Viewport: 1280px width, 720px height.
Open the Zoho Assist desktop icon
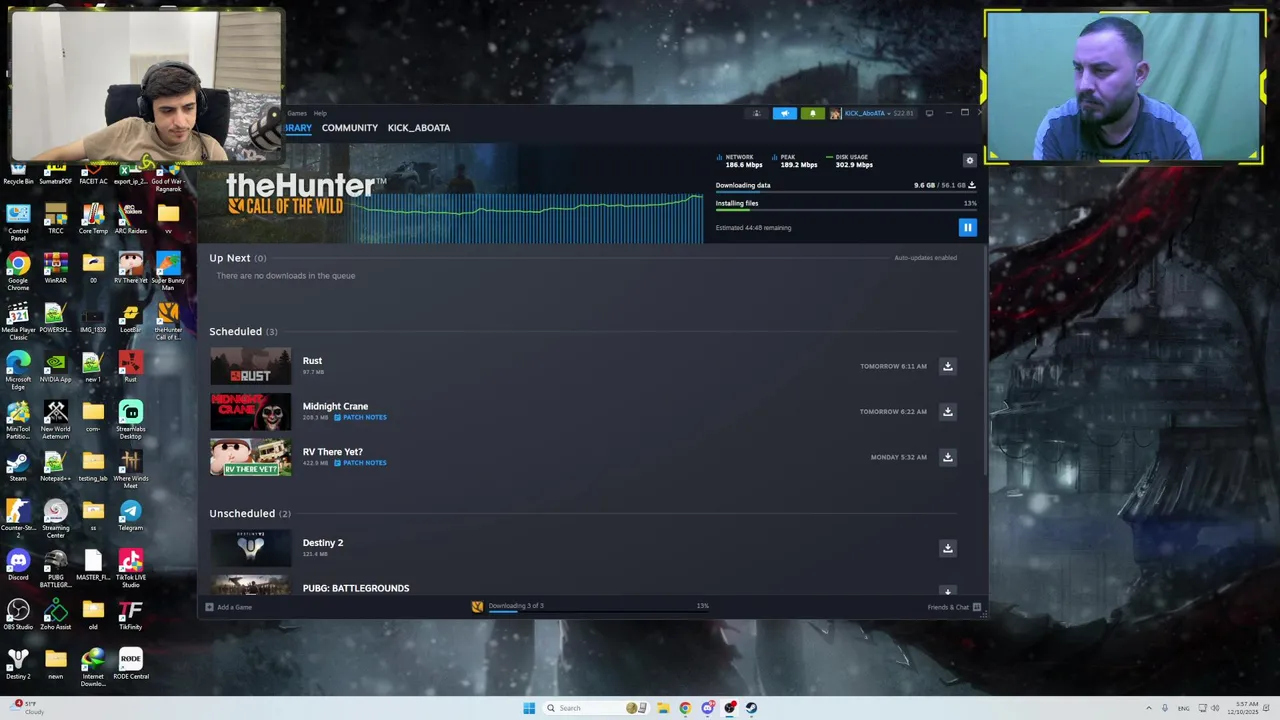pyautogui.click(x=55, y=614)
